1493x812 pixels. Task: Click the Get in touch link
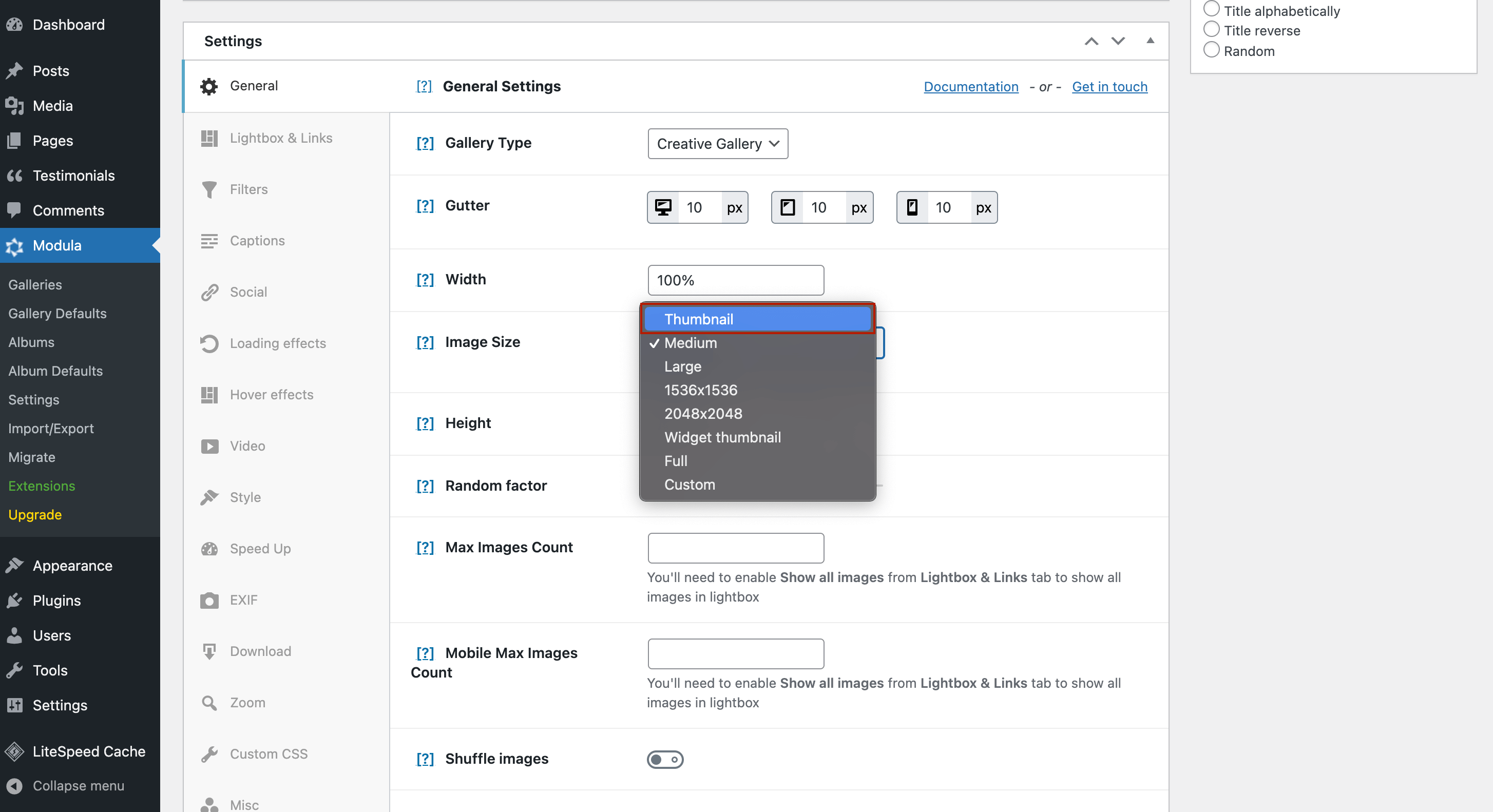point(1109,86)
